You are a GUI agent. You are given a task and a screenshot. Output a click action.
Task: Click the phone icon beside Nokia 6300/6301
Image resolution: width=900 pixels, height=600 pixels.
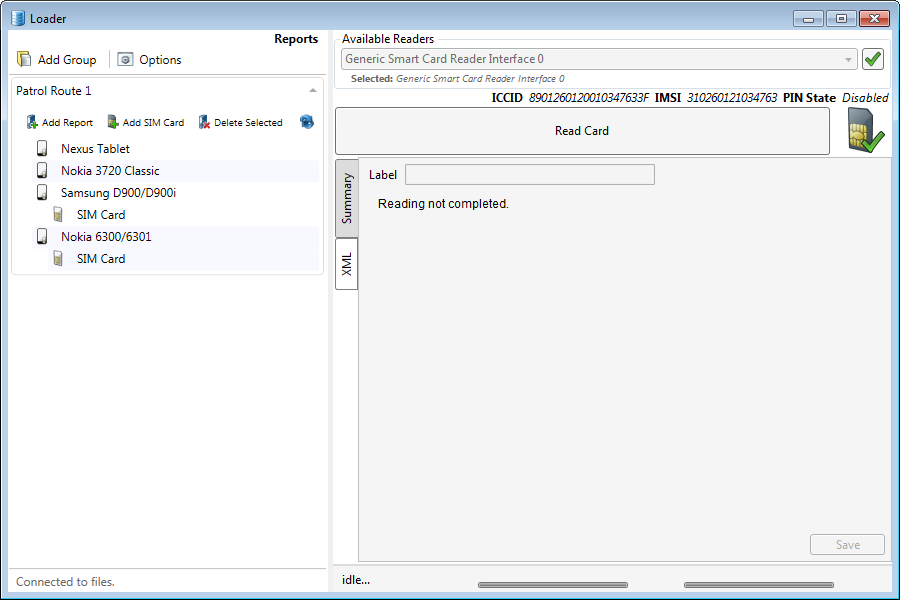pyautogui.click(x=42, y=237)
